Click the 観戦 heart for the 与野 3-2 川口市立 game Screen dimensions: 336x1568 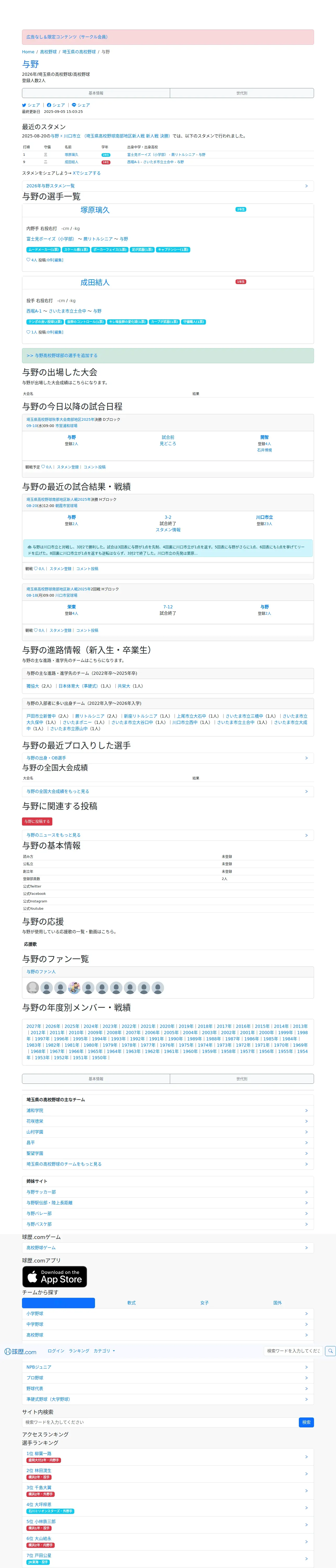(36, 568)
